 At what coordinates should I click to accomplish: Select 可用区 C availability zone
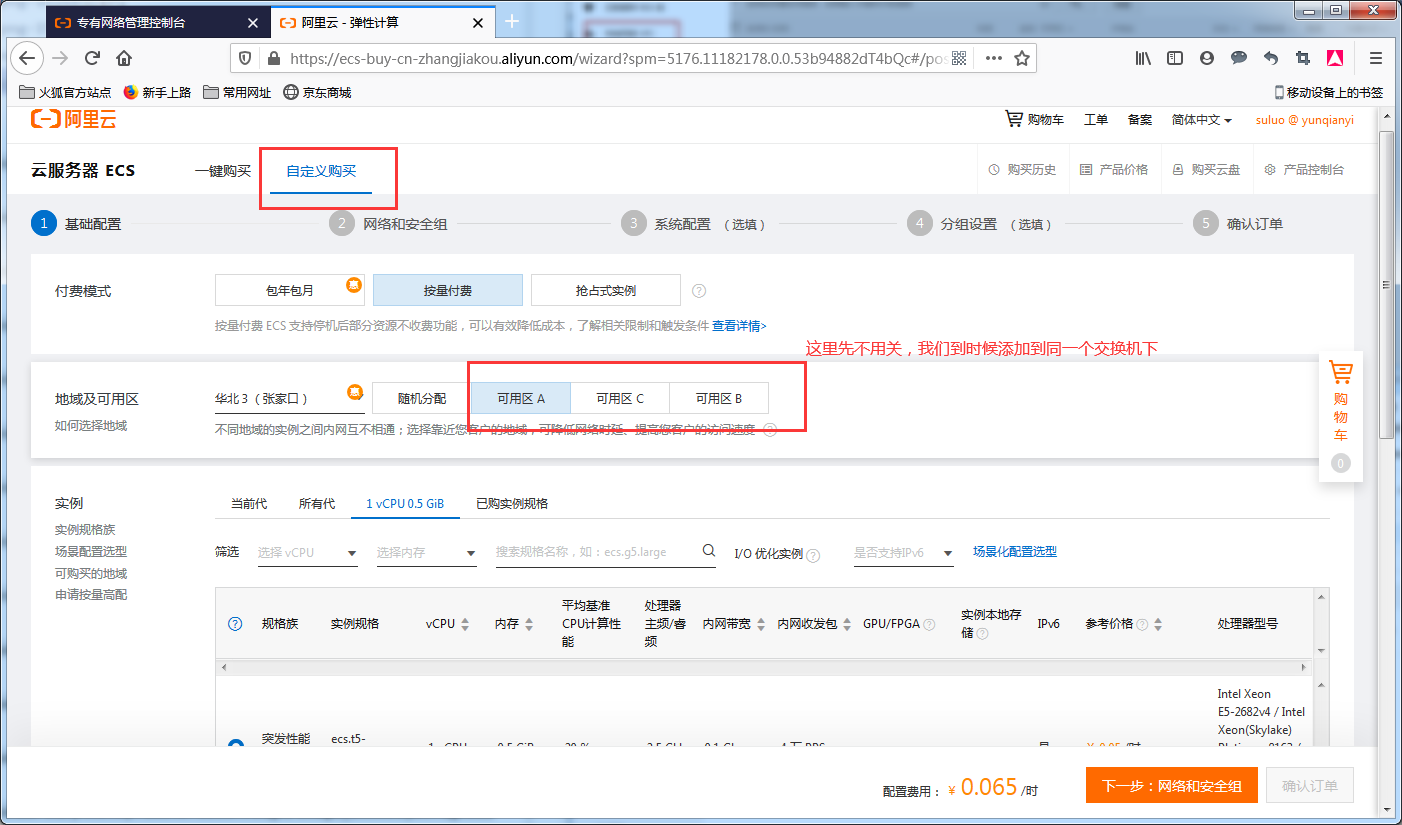coord(620,398)
